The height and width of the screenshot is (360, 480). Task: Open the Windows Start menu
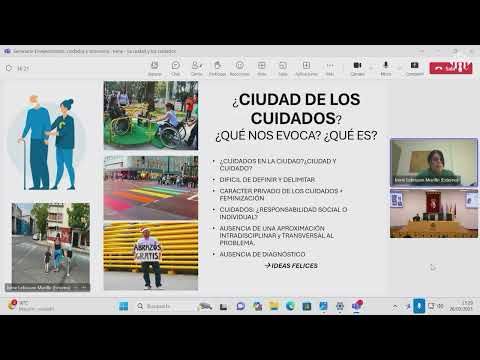click(x=123, y=306)
